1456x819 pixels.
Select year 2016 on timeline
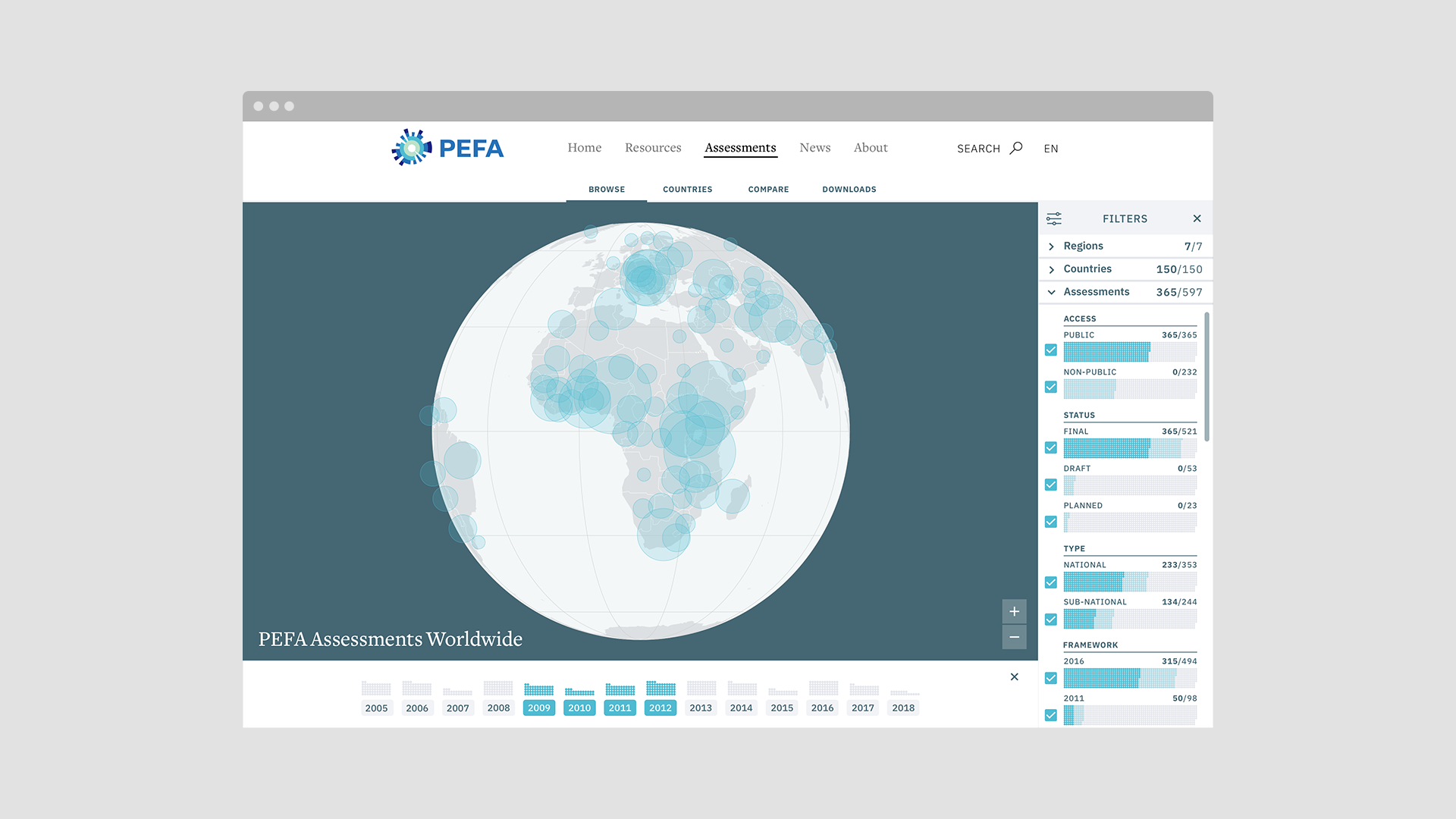(822, 708)
